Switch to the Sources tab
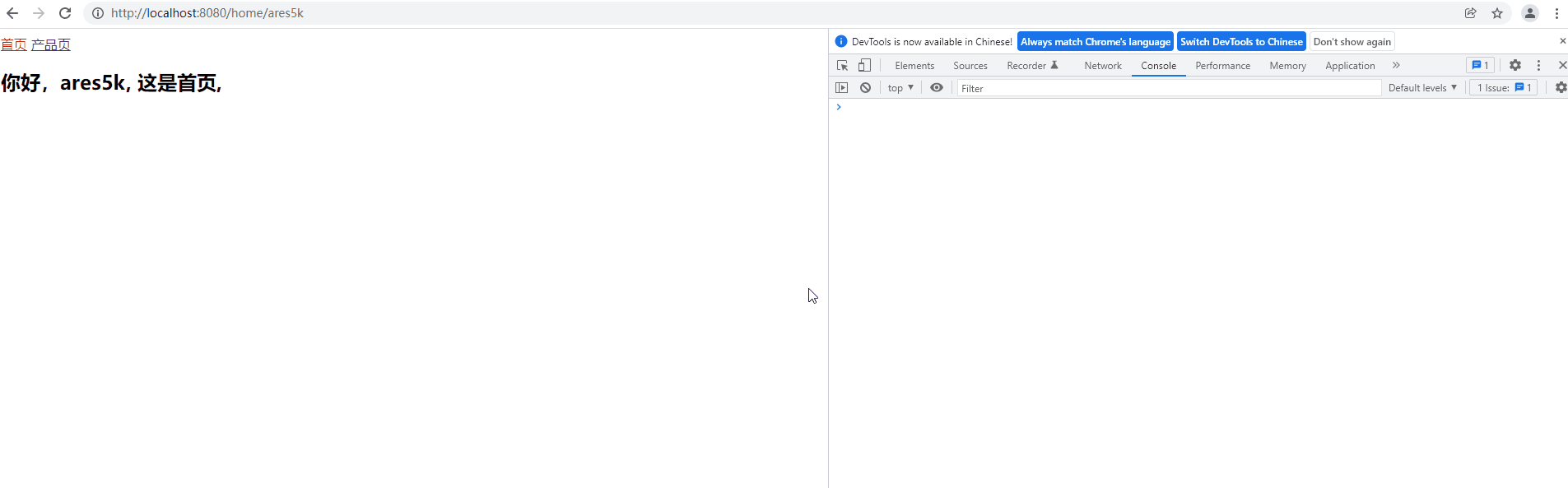Screen dimensions: 1568x488 970,66
